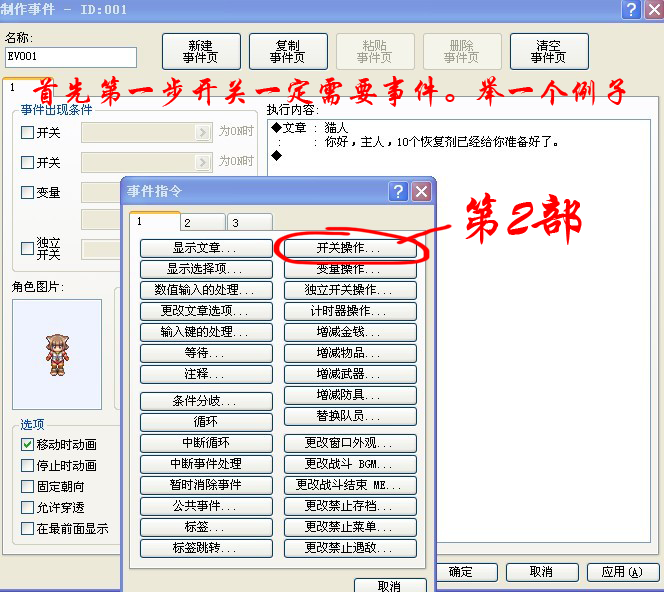Select the character sprite image
This screenshot has height=592, width=664.
tap(57, 354)
